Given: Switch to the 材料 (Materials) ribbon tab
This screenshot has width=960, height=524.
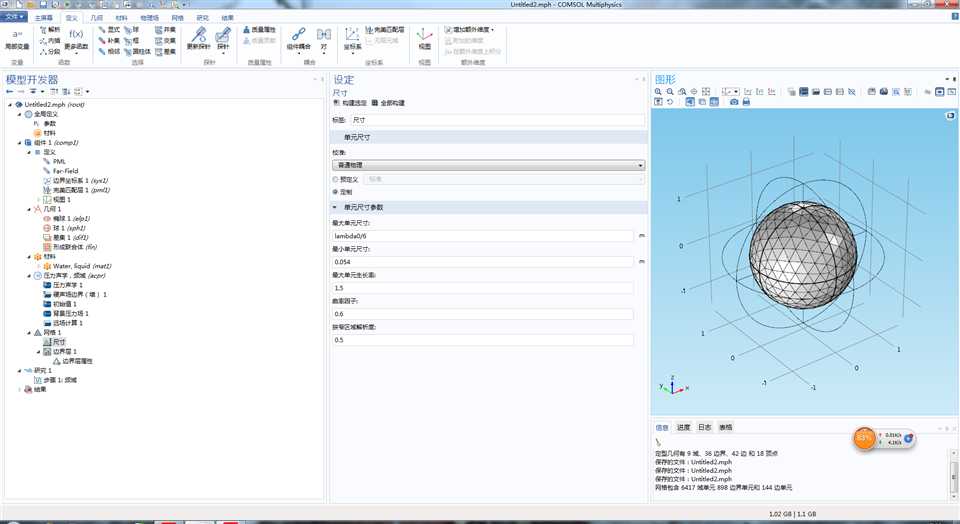Looking at the screenshot, I should 121,18.
